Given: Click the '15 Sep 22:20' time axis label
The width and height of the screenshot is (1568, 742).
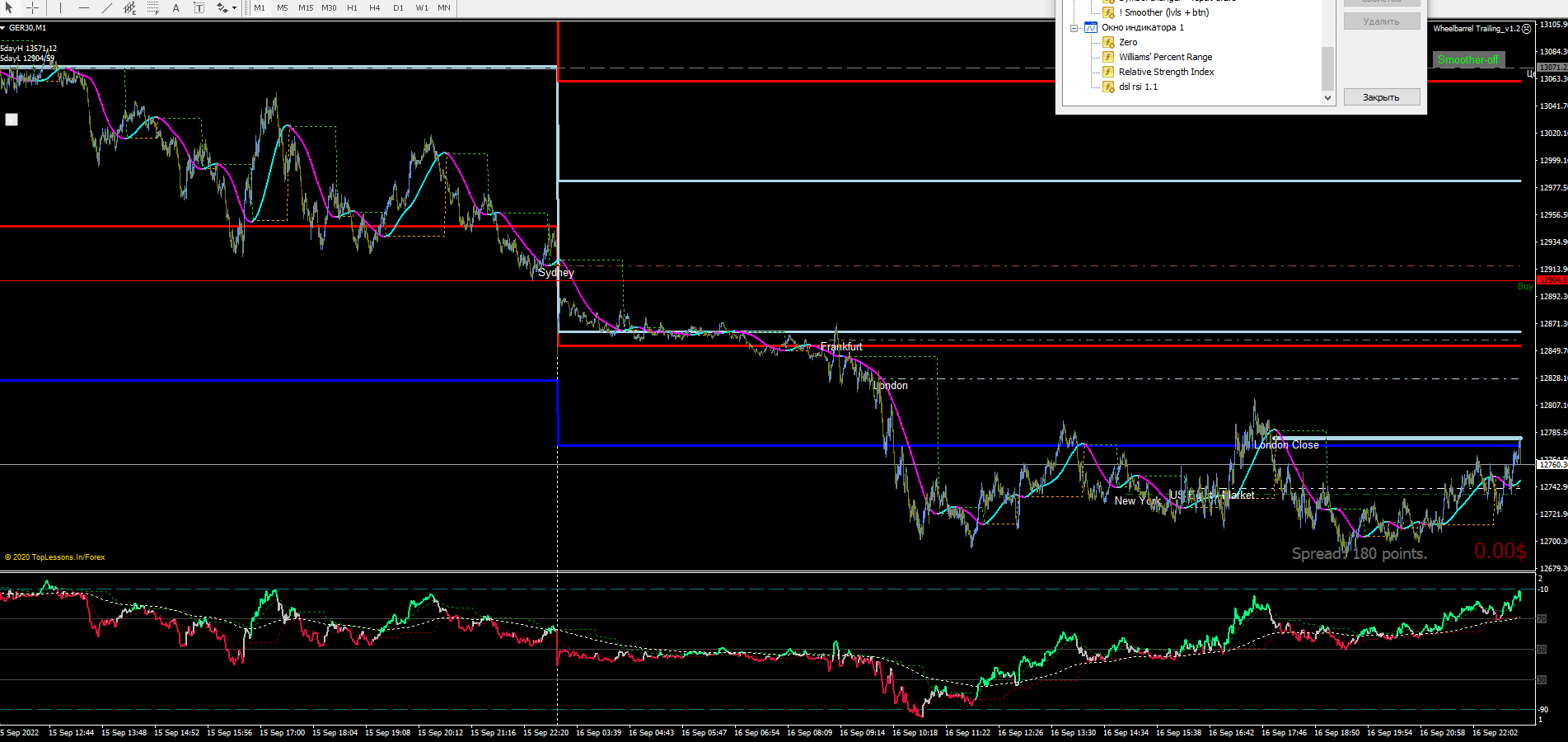Looking at the screenshot, I should (x=546, y=732).
